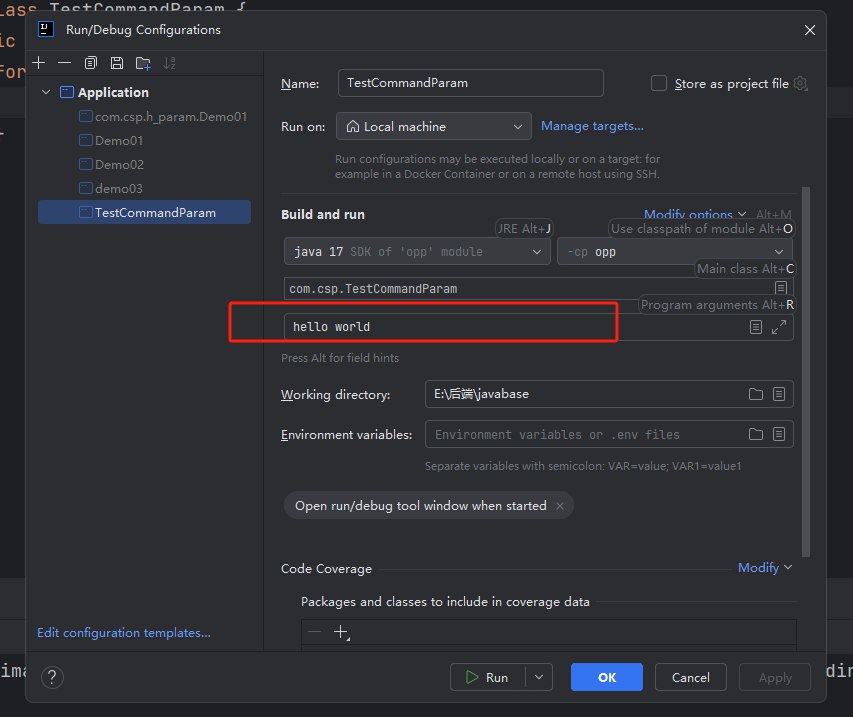Select Demo02 configuration in the tree

119,164
